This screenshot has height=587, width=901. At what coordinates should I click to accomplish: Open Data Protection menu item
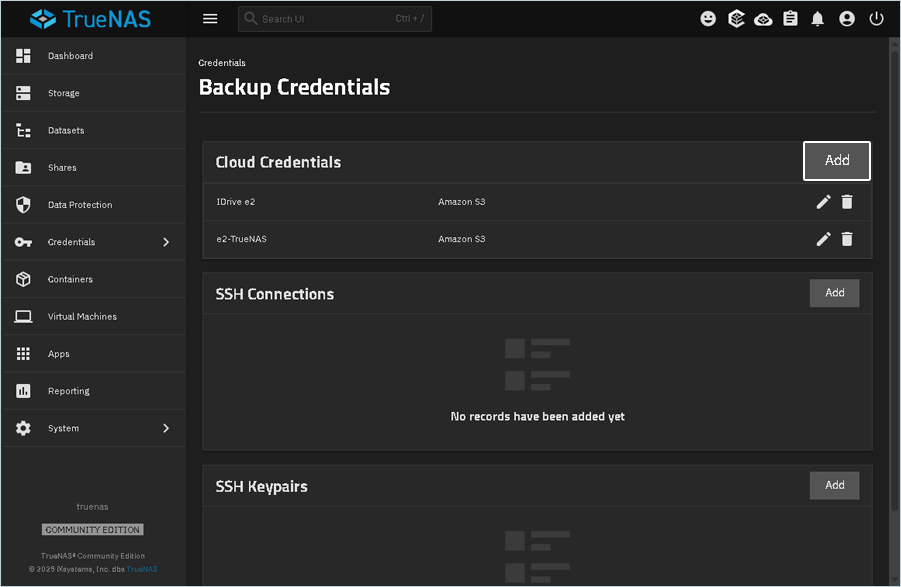tap(94, 204)
